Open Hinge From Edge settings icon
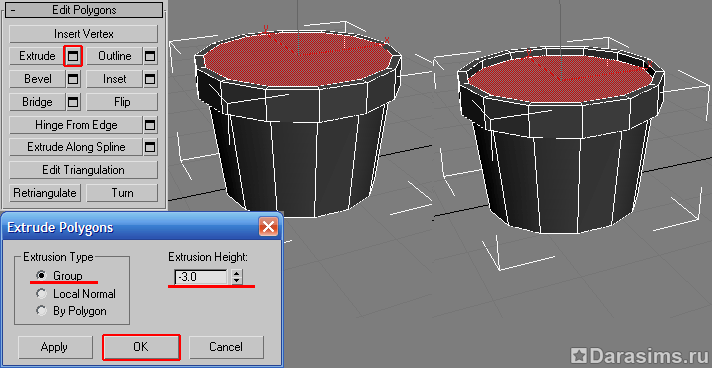 [150, 125]
